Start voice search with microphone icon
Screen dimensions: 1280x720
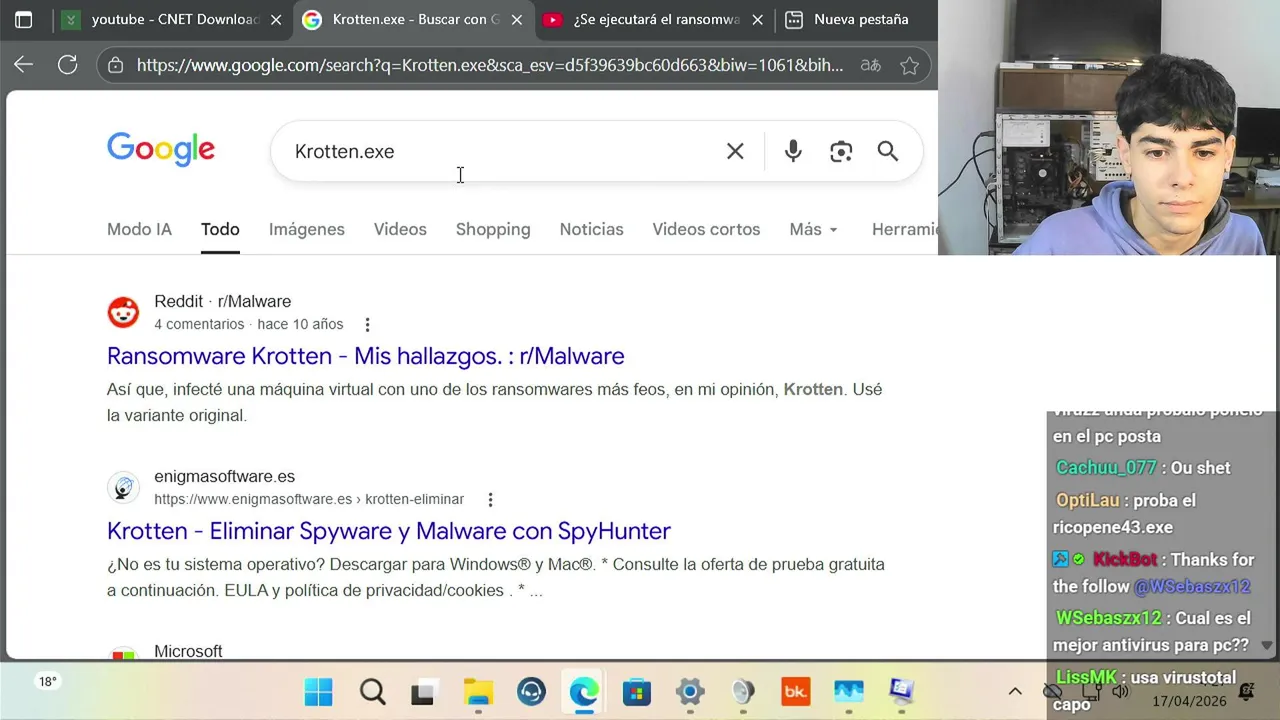coord(793,151)
